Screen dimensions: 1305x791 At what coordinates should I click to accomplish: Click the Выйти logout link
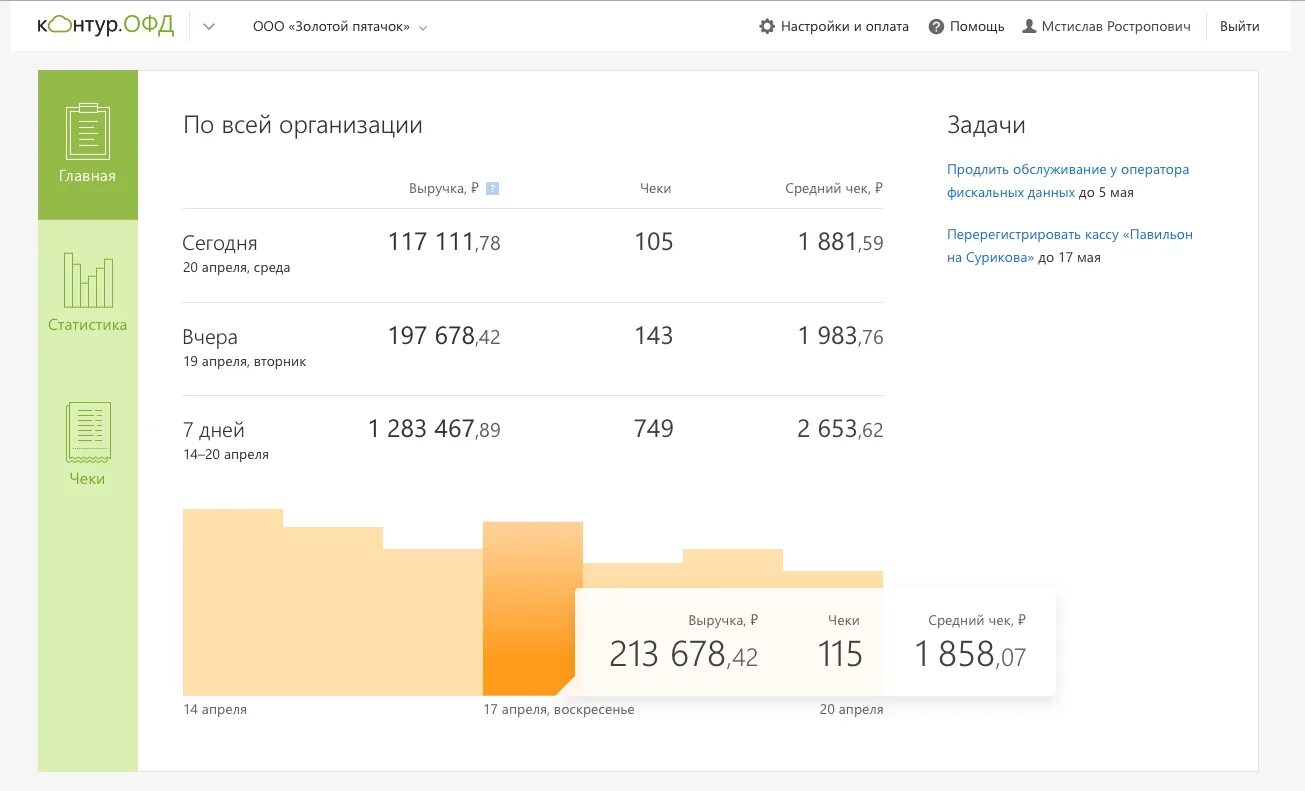(1239, 27)
